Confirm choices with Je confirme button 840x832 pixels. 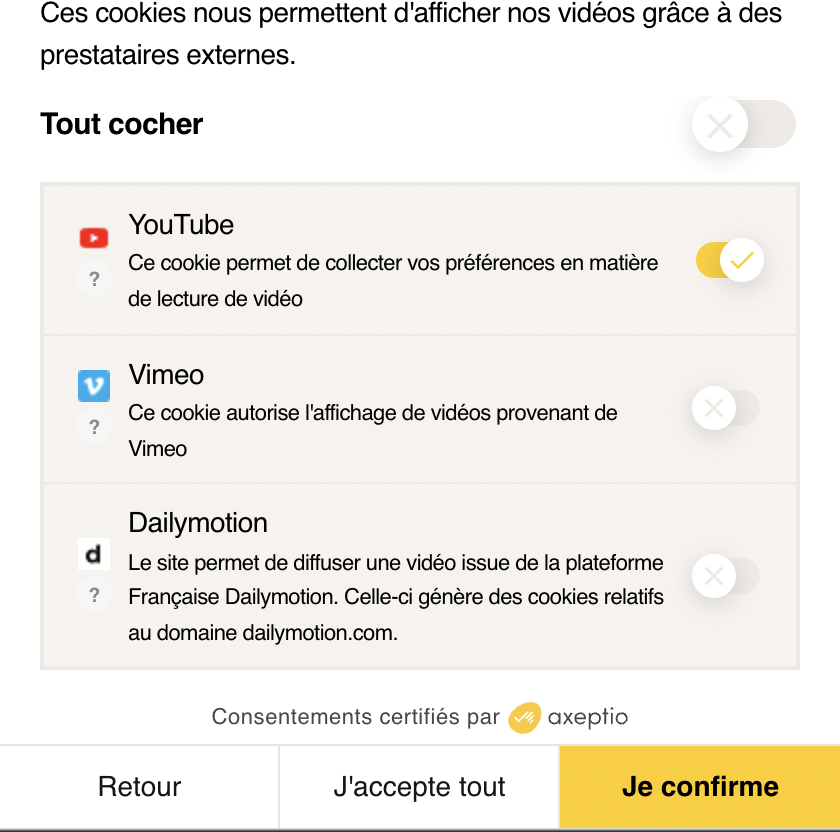point(700,787)
